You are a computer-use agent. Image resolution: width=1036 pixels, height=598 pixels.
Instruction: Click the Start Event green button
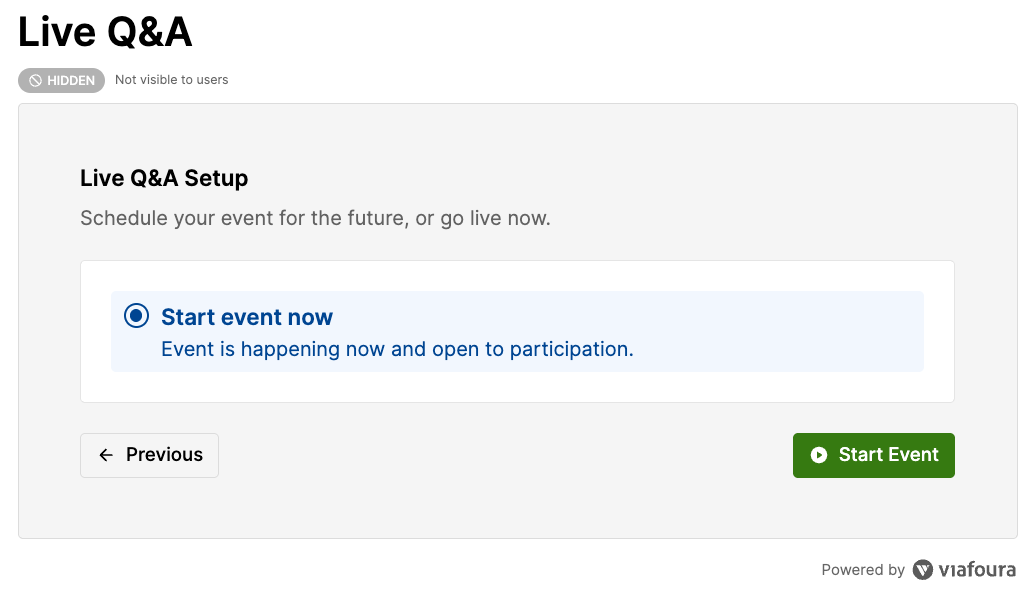tap(873, 455)
